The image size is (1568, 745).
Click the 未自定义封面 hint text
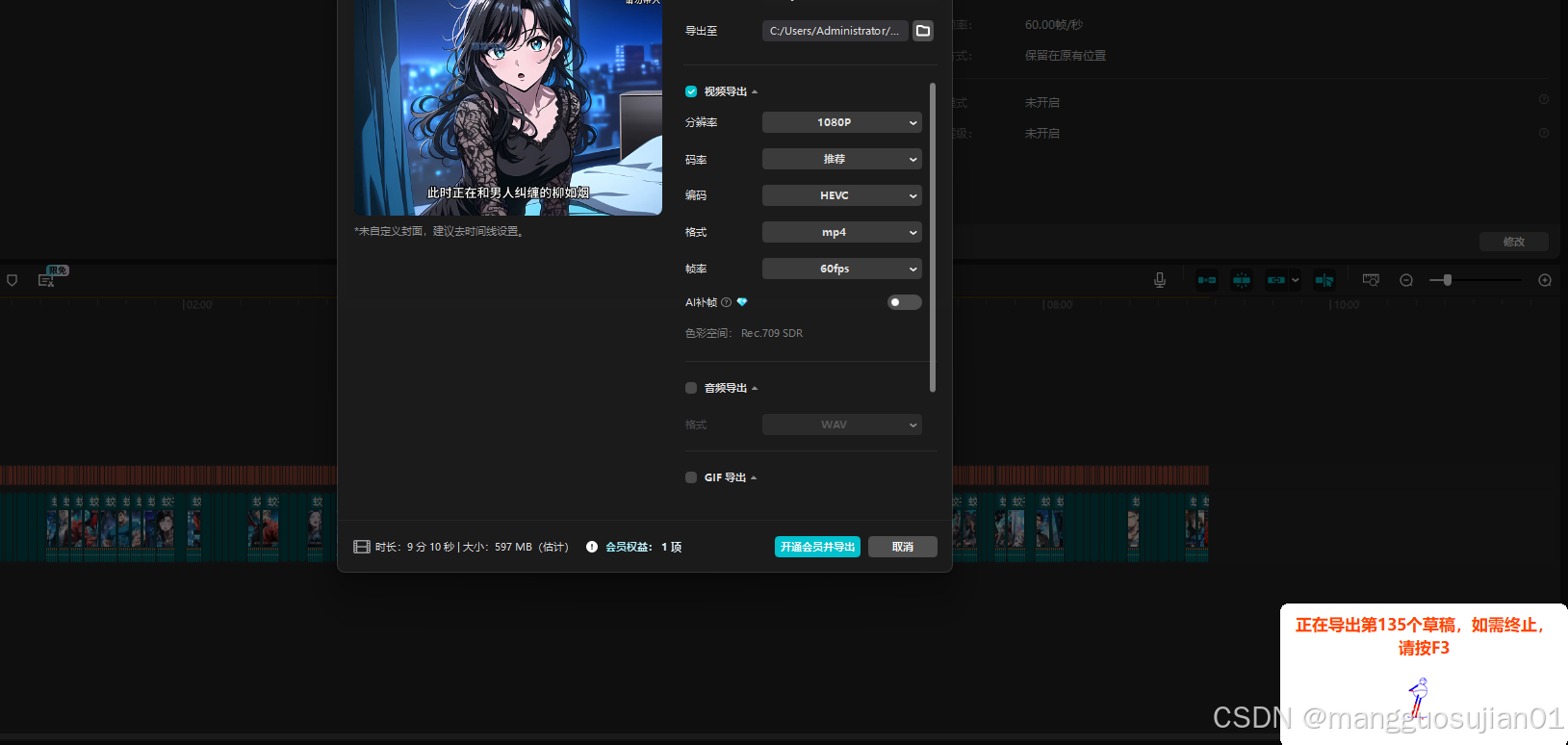click(x=440, y=231)
